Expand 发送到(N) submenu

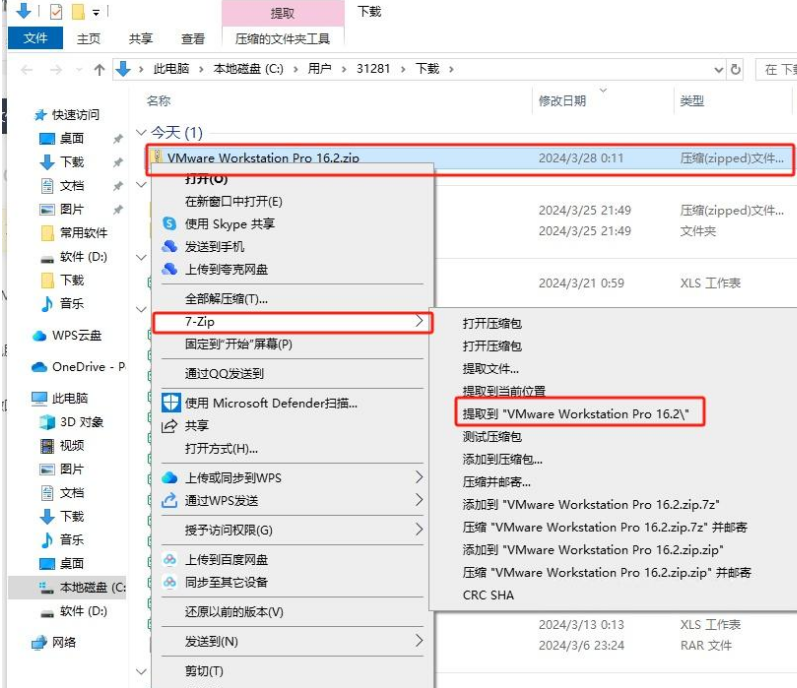[293, 642]
